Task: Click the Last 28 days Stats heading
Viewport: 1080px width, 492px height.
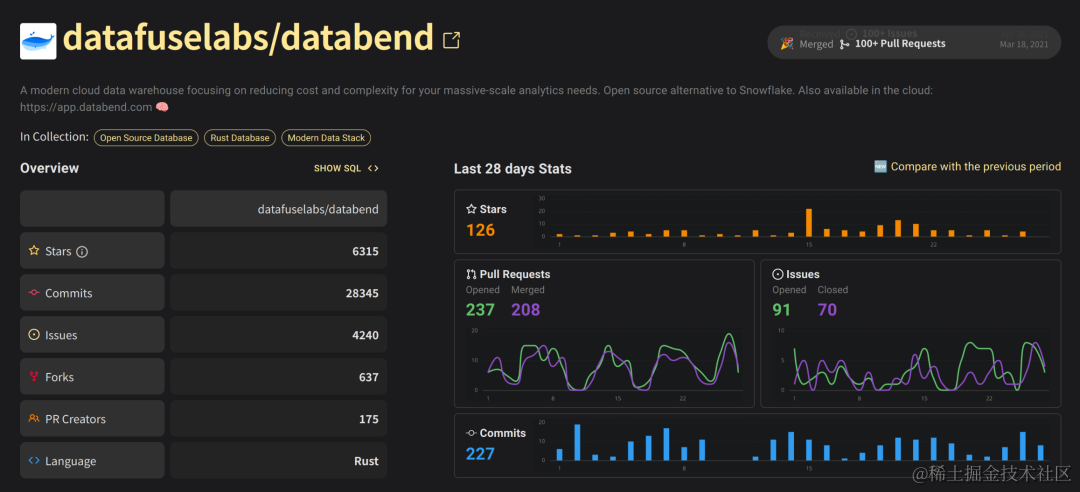Action: (512, 169)
